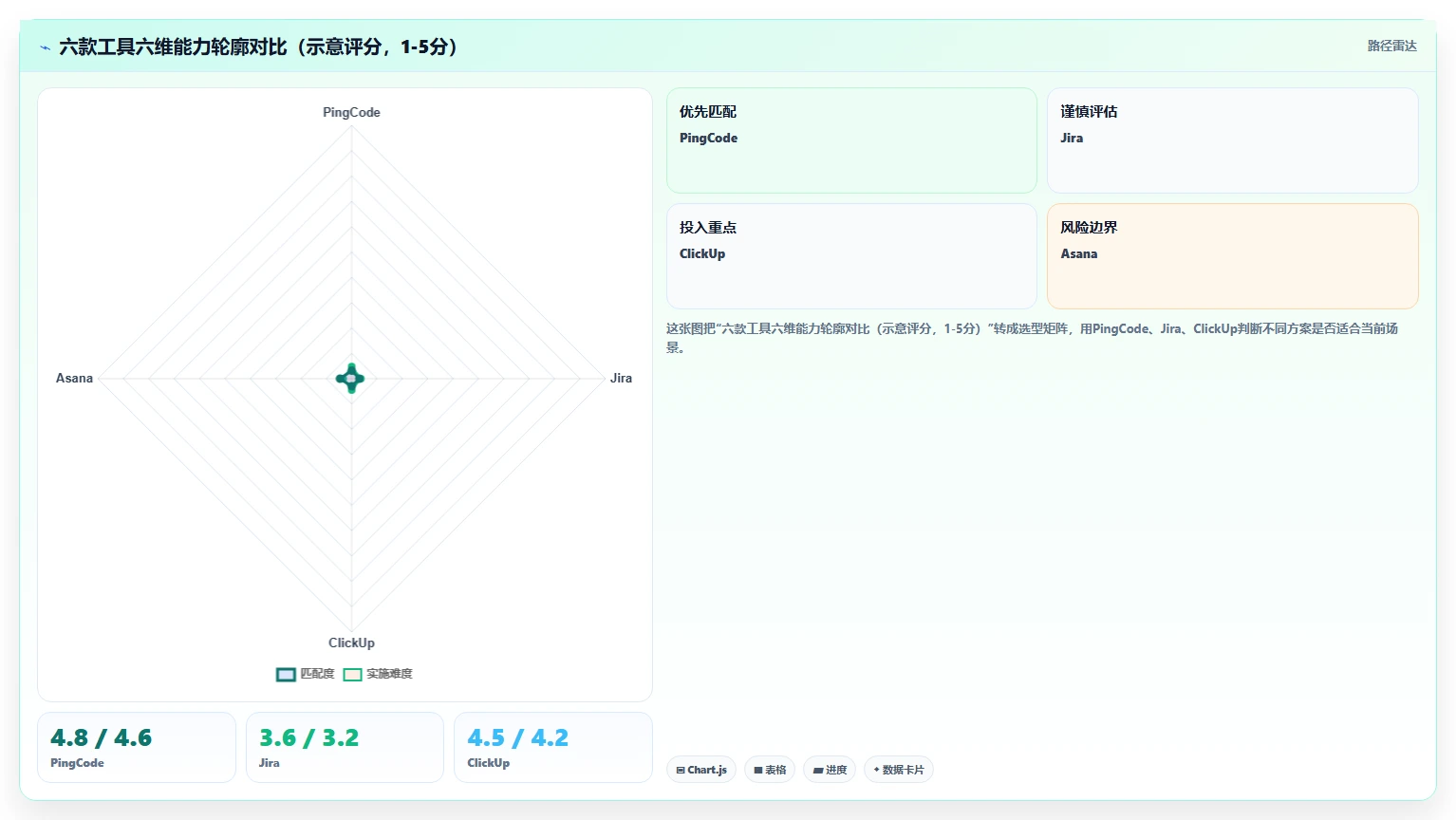Viewport: 1456px width, 820px height.
Task: Click the 4.8 / 4.6 PingCode score card
Action: [137, 747]
